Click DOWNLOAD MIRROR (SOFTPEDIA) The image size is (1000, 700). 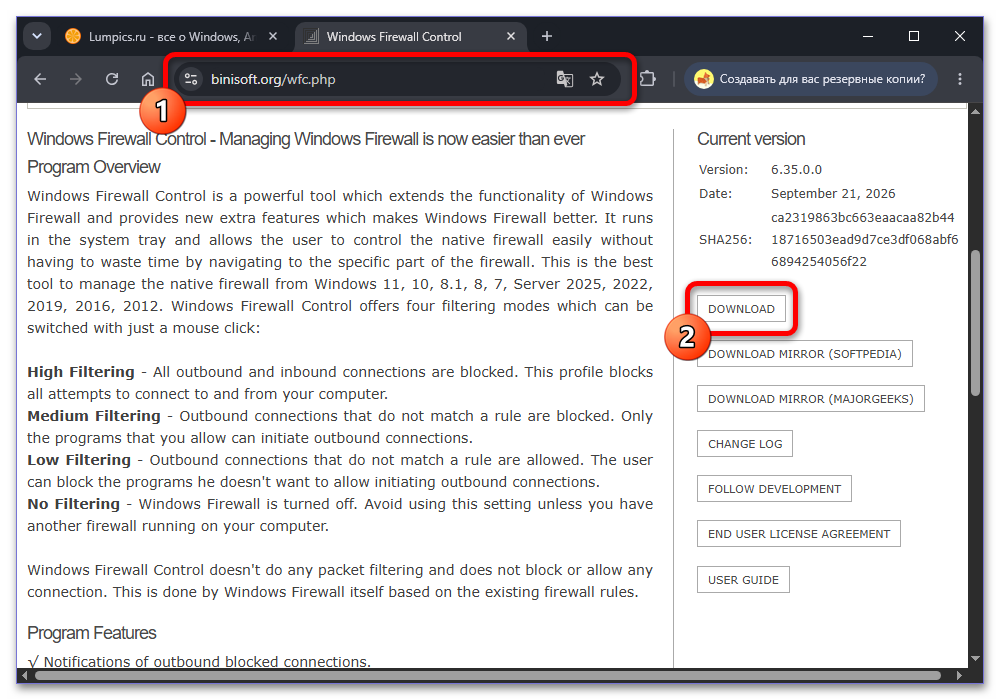point(805,354)
